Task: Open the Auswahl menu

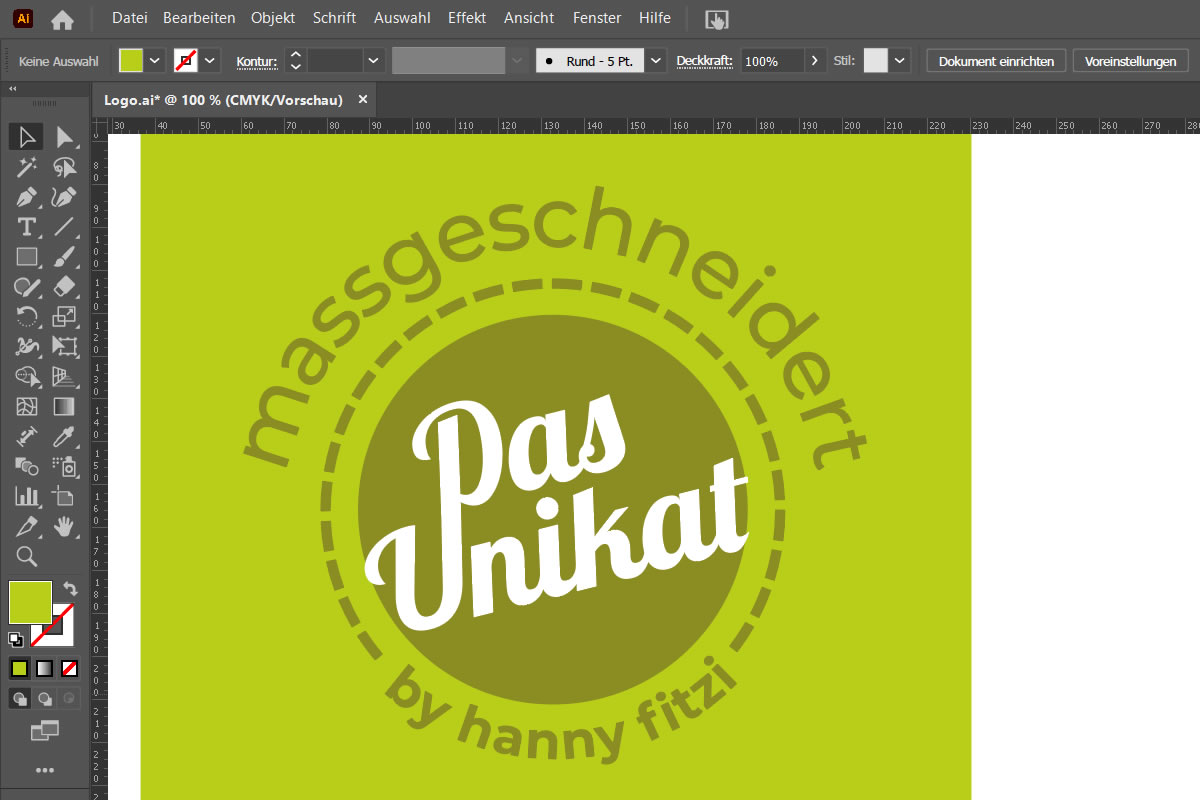Action: [x=403, y=18]
